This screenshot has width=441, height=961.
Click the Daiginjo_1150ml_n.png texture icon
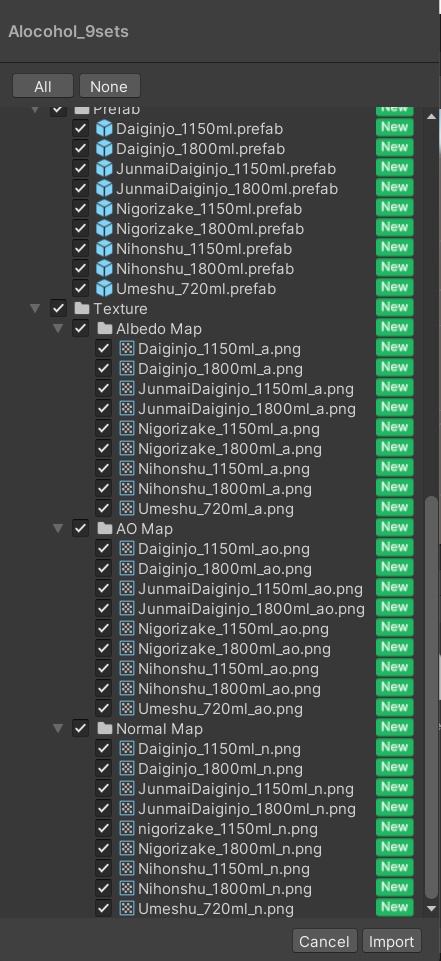coord(126,748)
